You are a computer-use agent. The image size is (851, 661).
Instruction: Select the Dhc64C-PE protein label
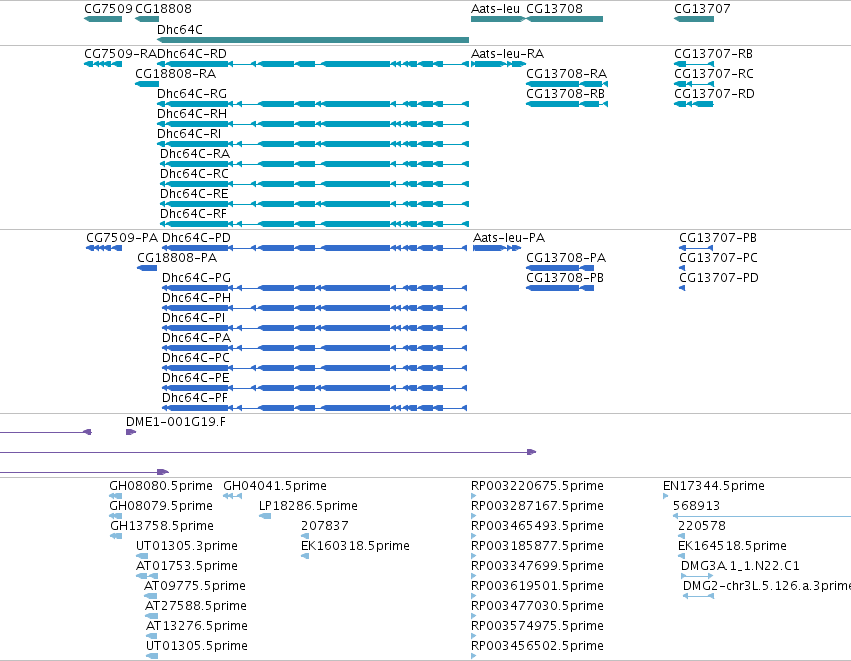[196, 378]
